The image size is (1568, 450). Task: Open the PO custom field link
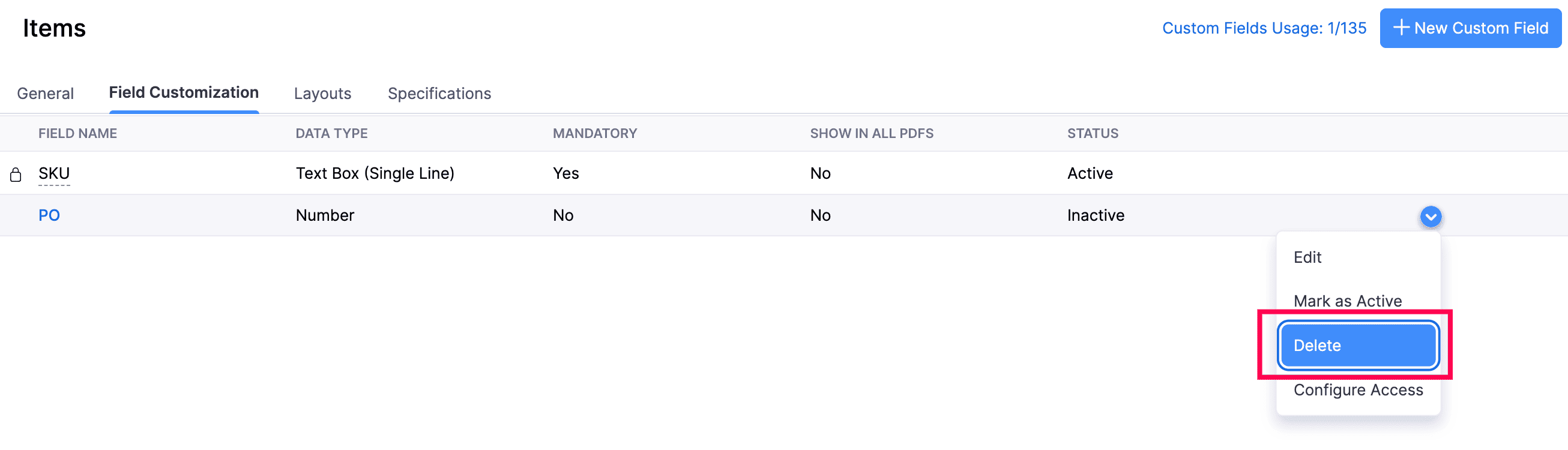[x=49, y=215]
